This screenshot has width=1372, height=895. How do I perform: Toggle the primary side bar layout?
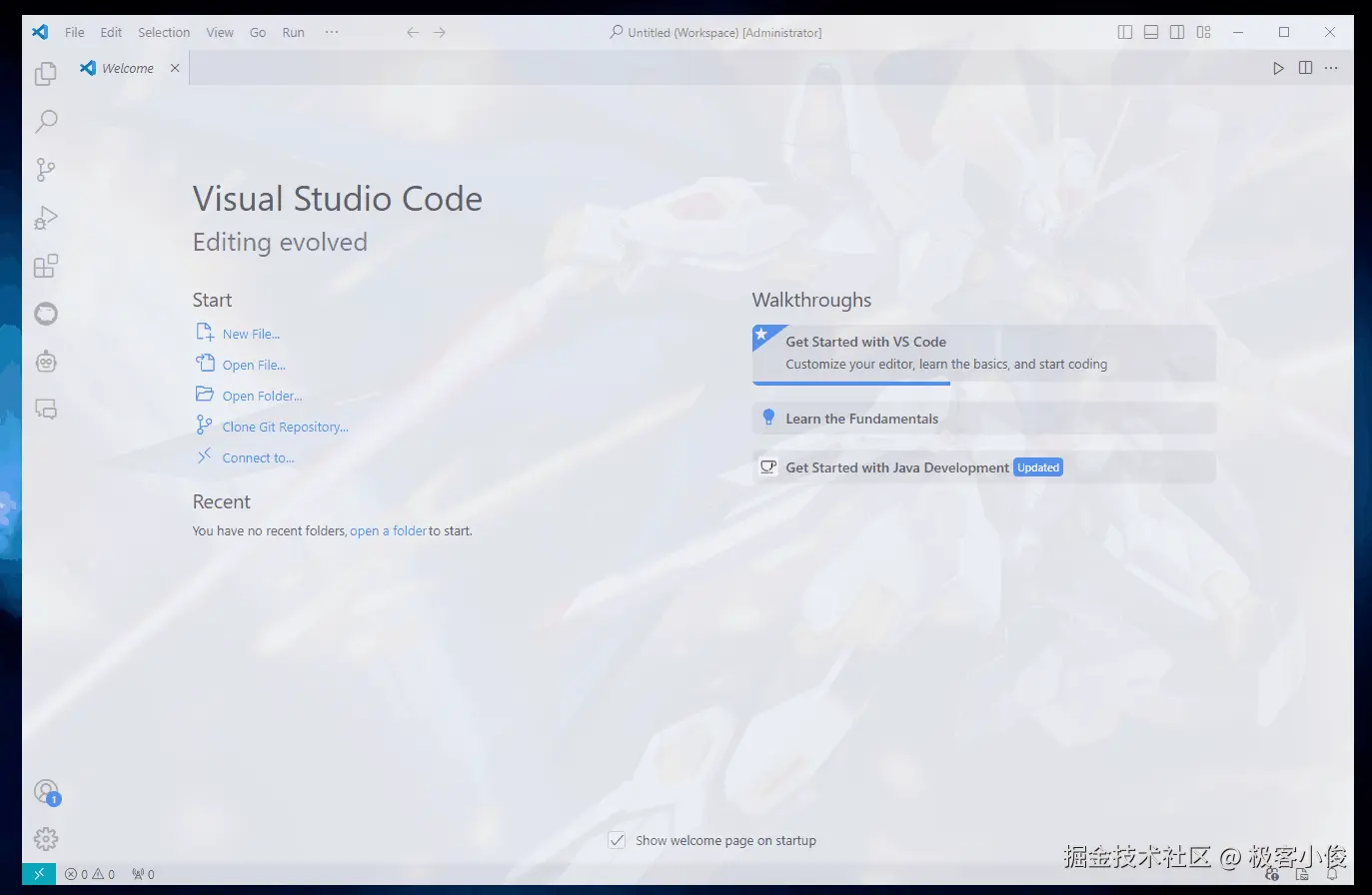click(x=1125, y=32)
